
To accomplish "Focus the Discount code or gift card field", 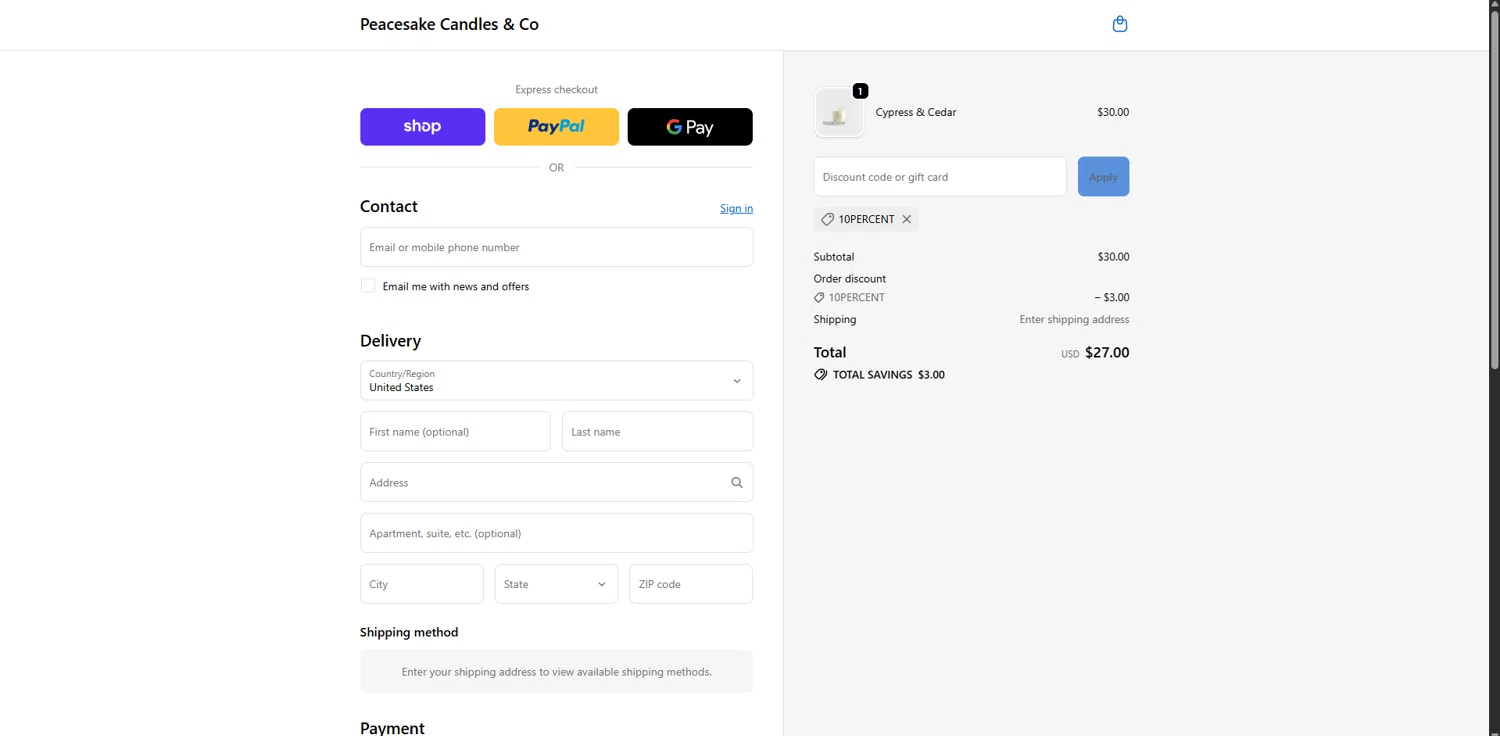I will [940, 177].
